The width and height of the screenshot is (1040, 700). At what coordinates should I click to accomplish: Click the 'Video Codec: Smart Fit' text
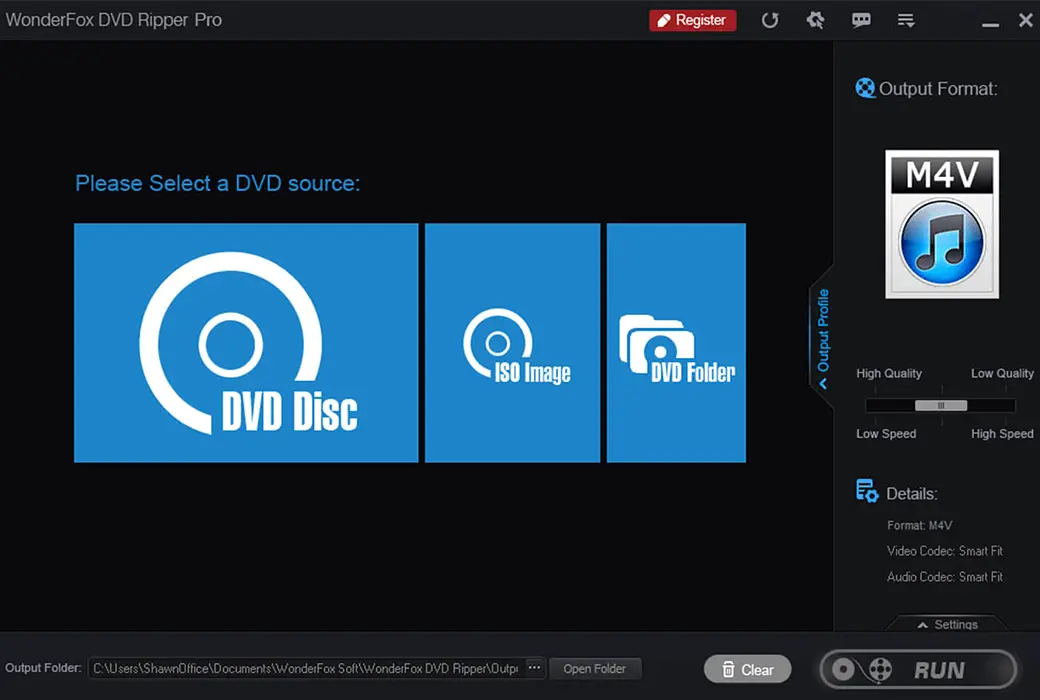coord(944,551)
